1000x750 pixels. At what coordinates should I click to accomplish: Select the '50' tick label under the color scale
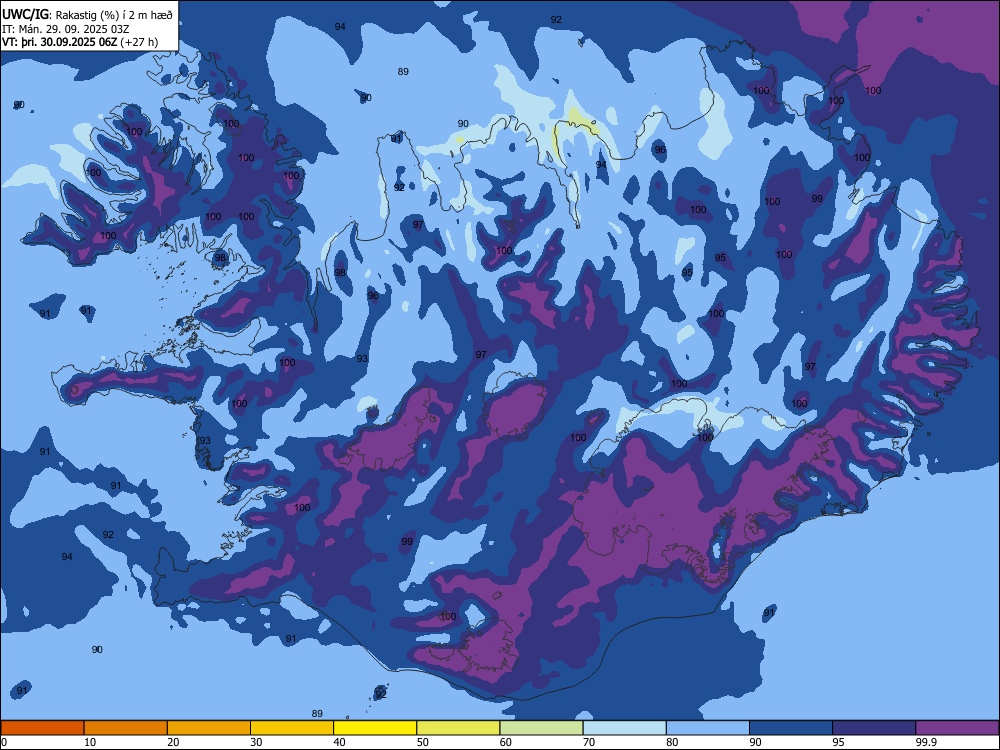pyautogui.click(x=423, y=742)
